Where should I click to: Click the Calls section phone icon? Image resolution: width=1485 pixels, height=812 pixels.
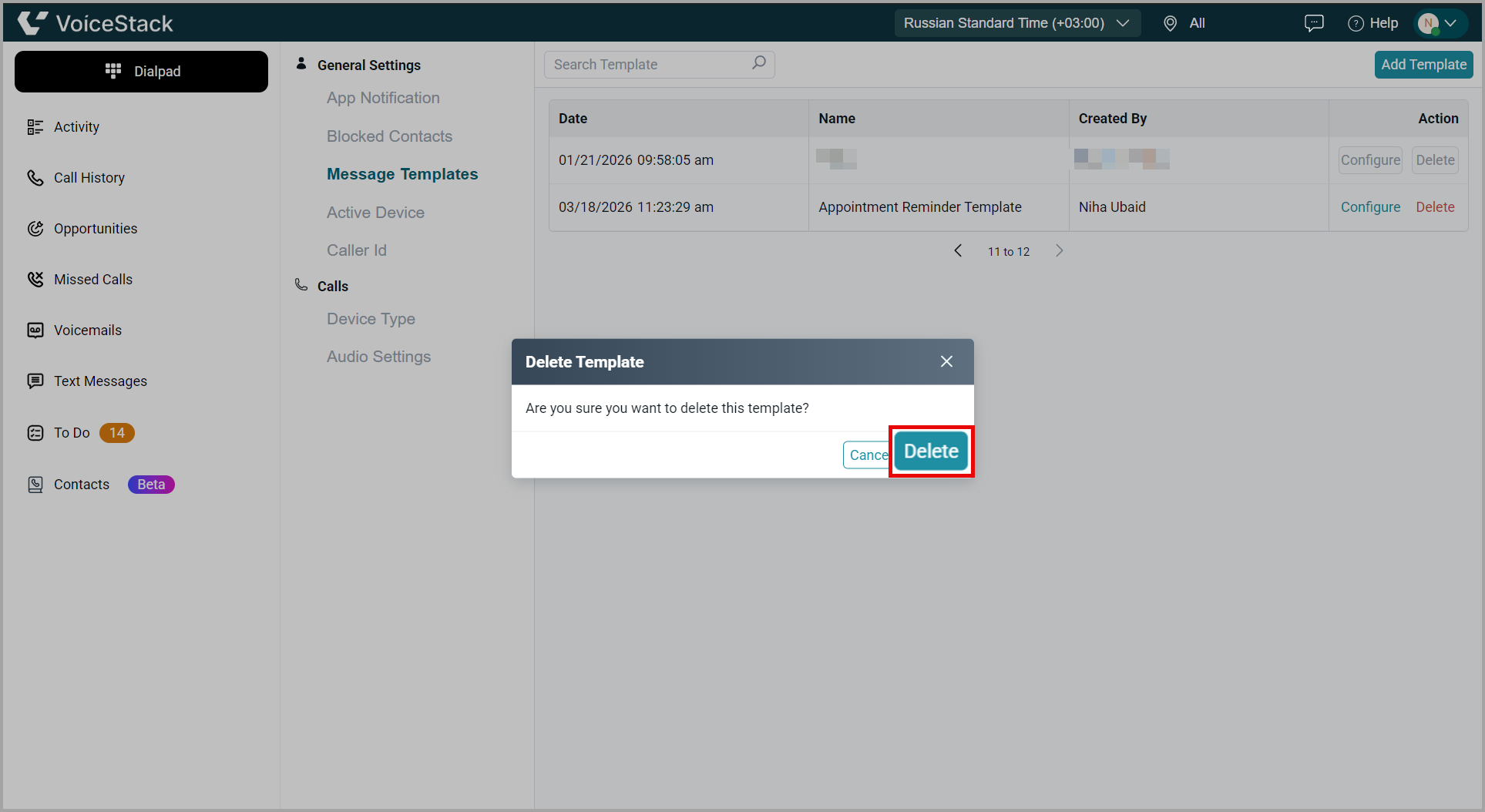(301, 285)
